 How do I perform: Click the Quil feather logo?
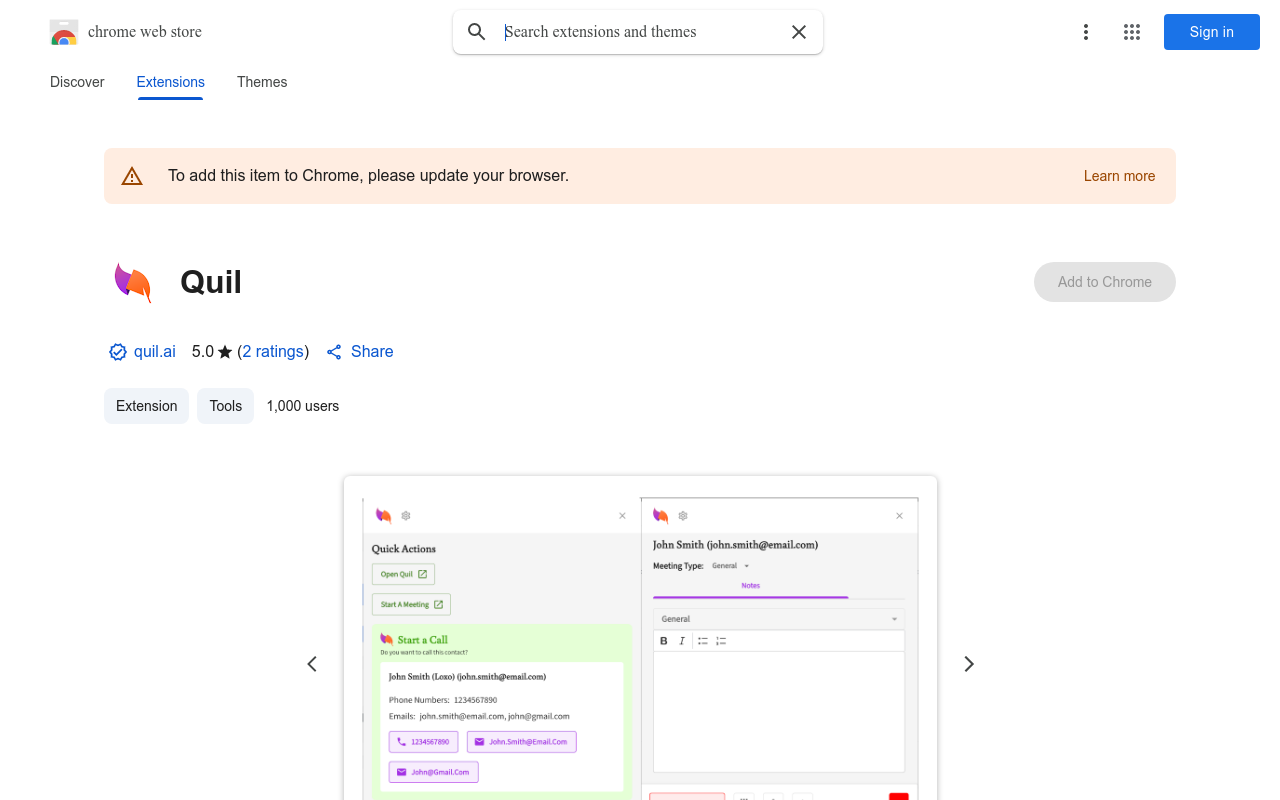click(132, 282)
